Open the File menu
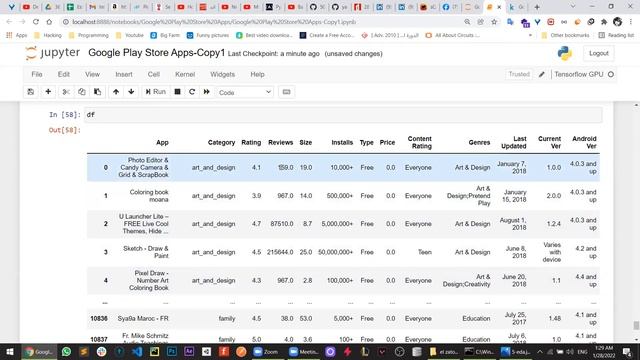This screenshot has width=640, height=360. point(37,74)
